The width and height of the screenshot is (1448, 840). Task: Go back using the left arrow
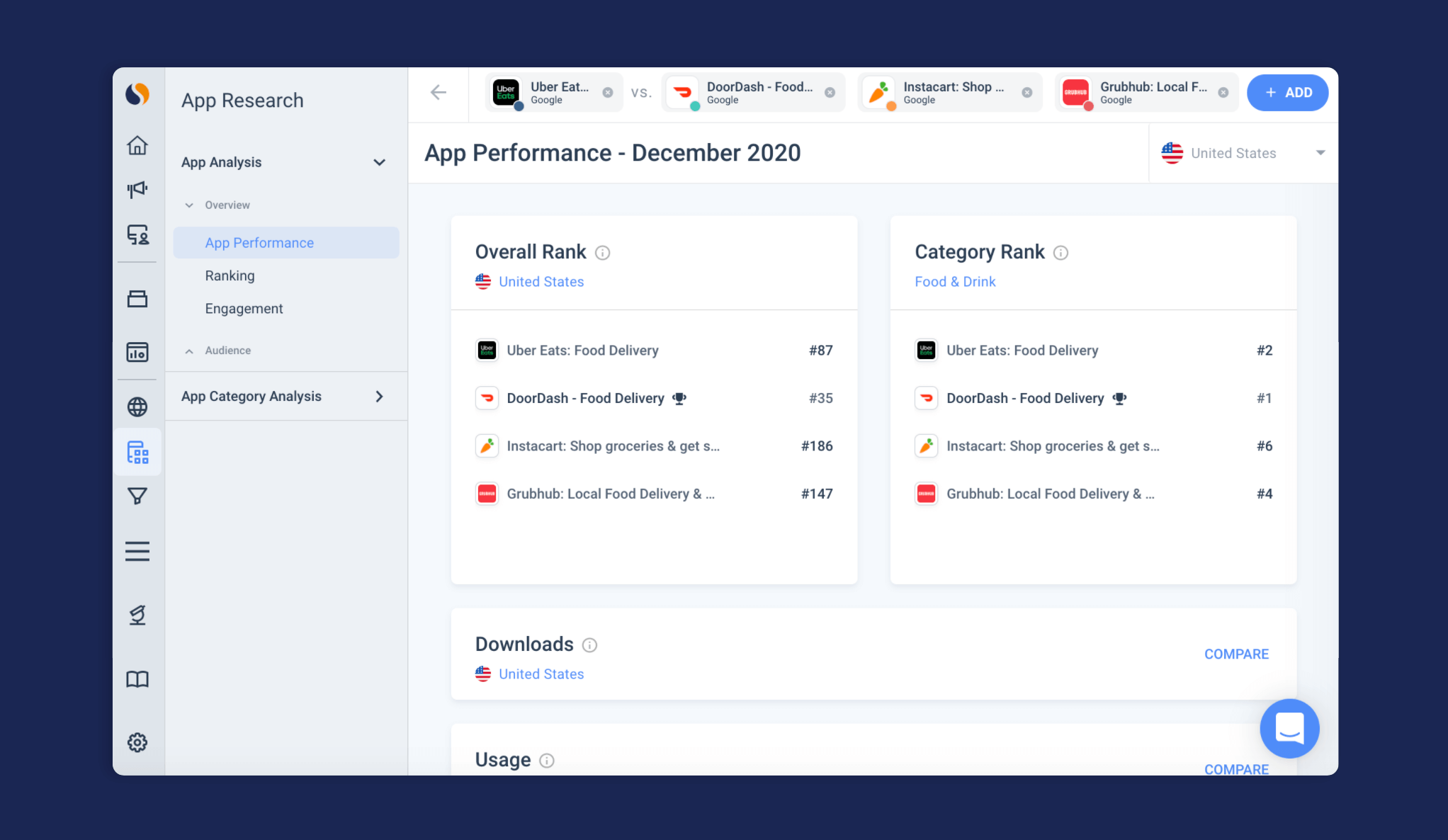coord(439,92)
